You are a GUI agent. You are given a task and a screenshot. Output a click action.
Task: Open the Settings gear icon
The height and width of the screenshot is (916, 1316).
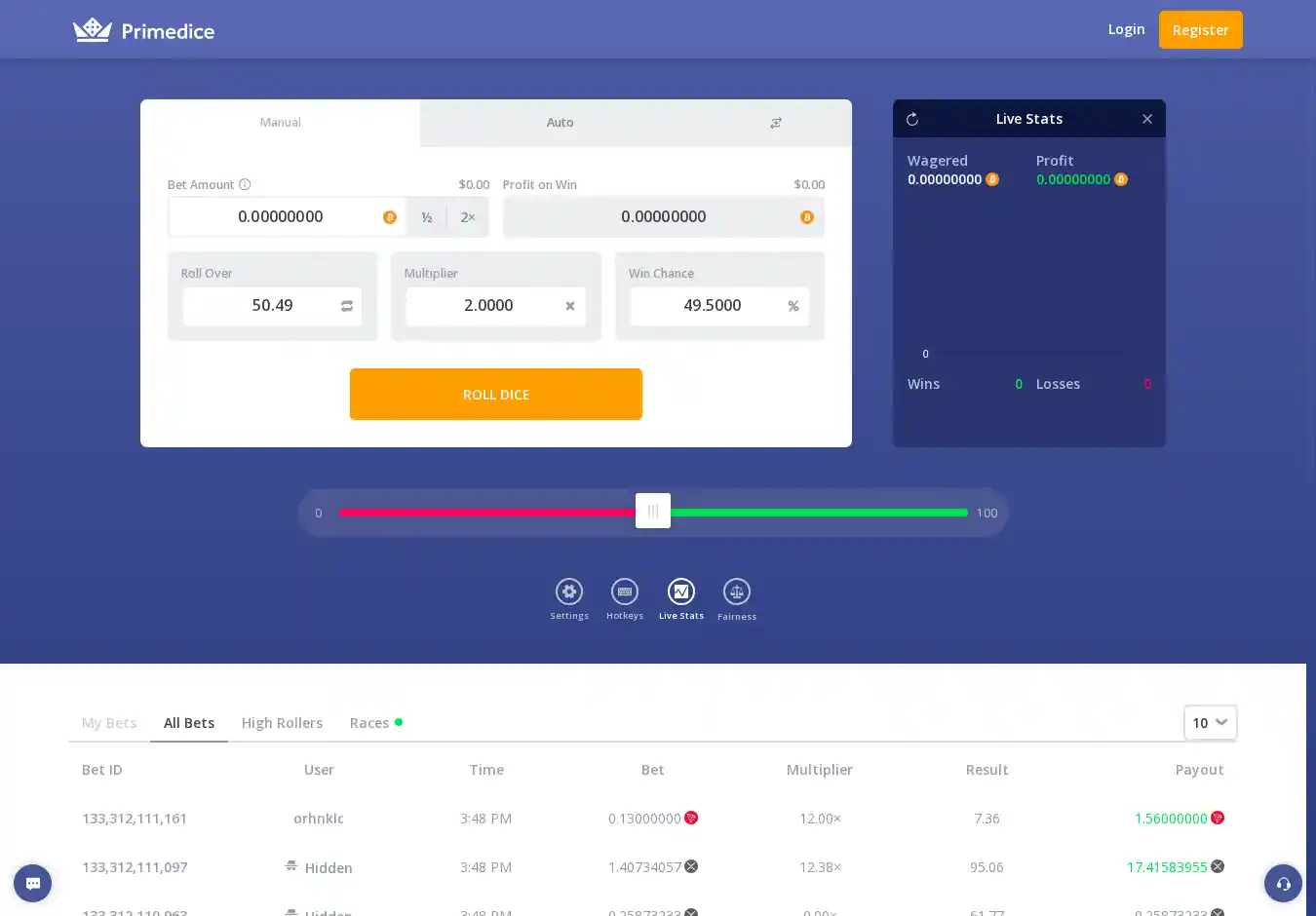click(x=569, y=592)
